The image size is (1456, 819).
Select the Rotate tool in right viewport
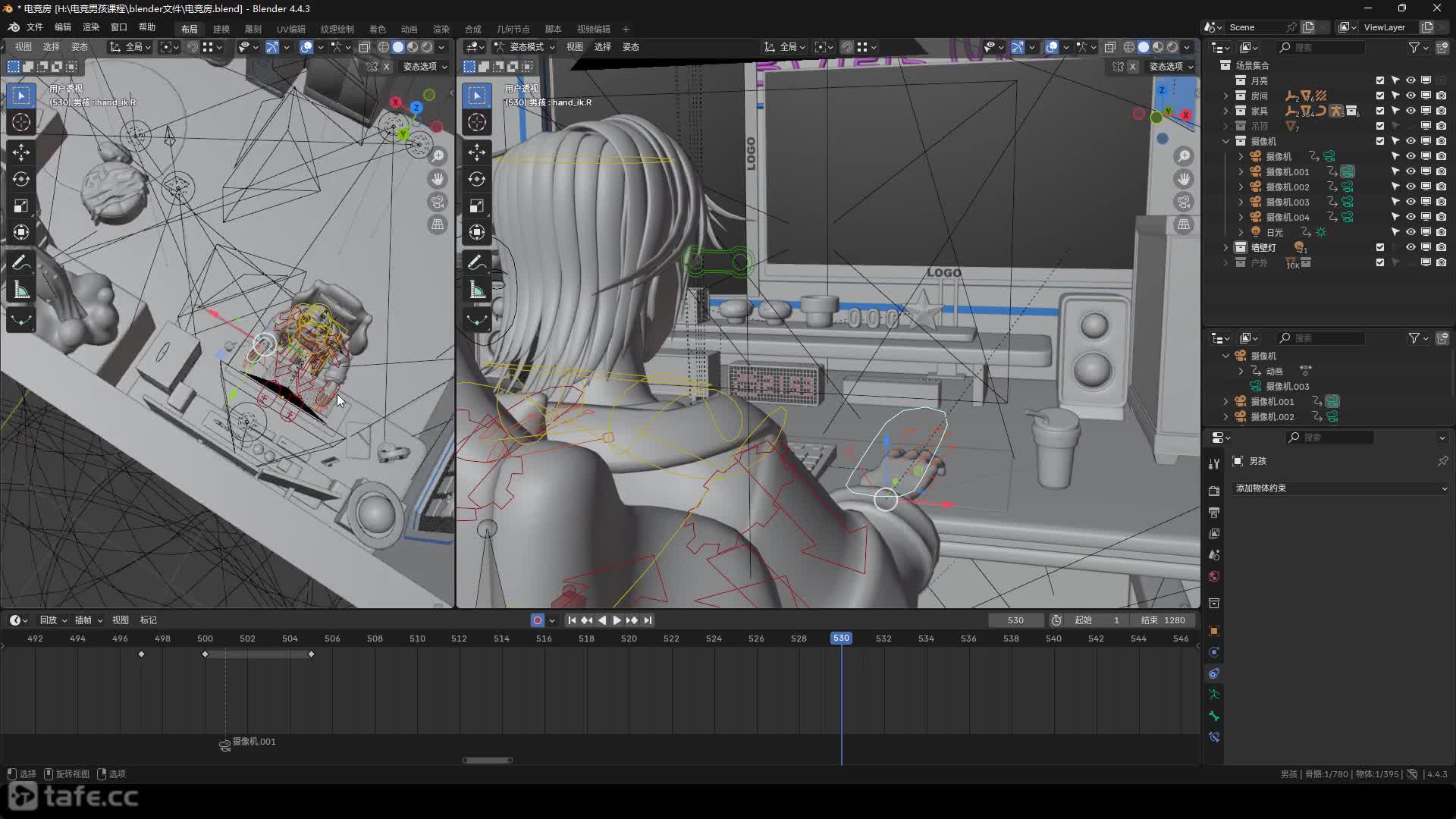click(476, 180)
